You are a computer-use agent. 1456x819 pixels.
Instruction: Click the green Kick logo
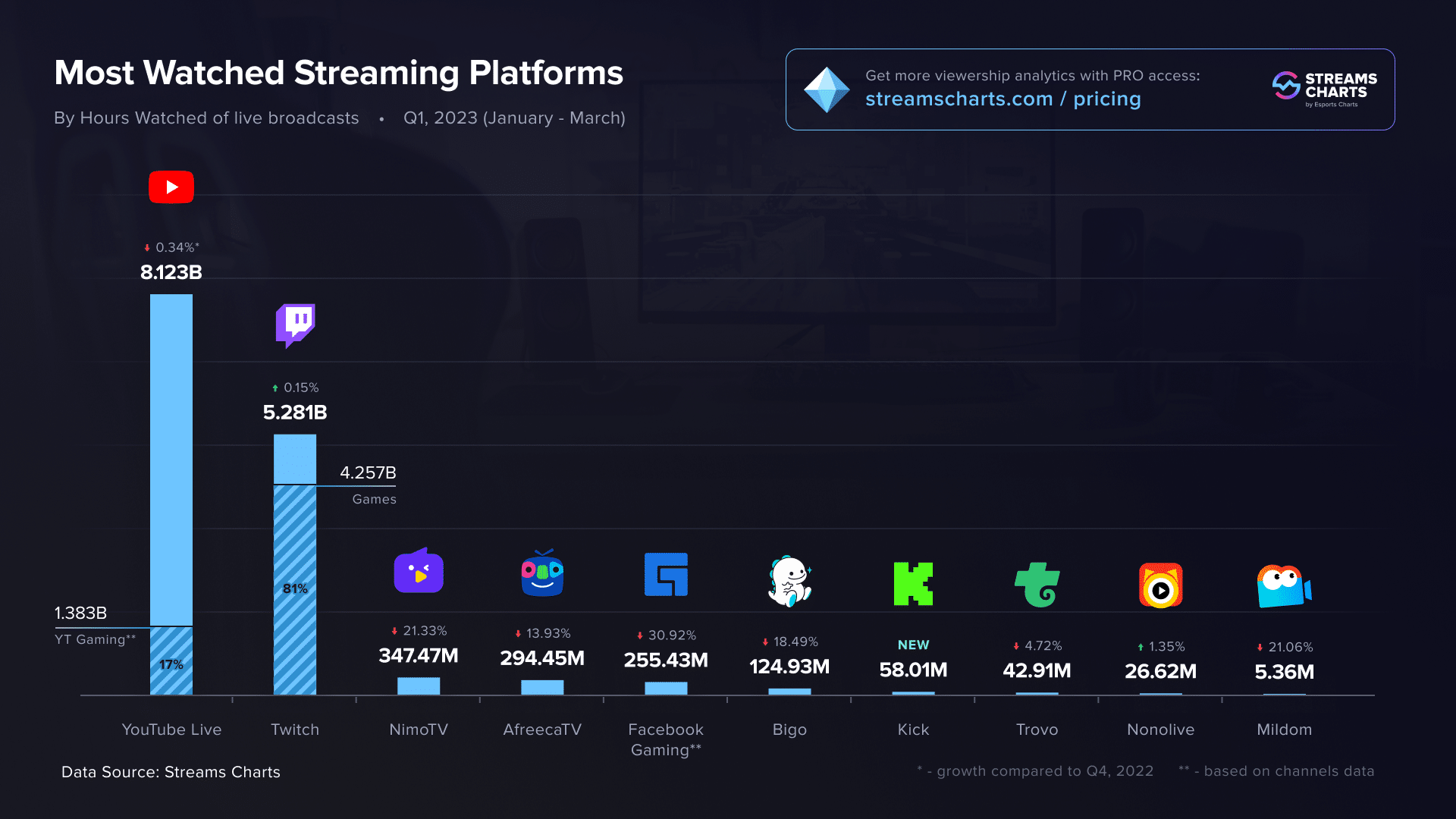pyautogui.click(x=913, y=584)
